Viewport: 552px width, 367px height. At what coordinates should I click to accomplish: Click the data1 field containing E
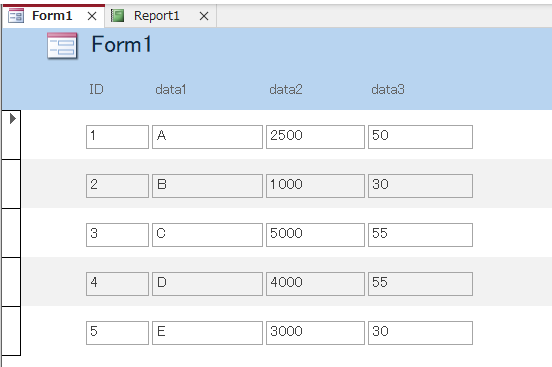pos(207,332)
